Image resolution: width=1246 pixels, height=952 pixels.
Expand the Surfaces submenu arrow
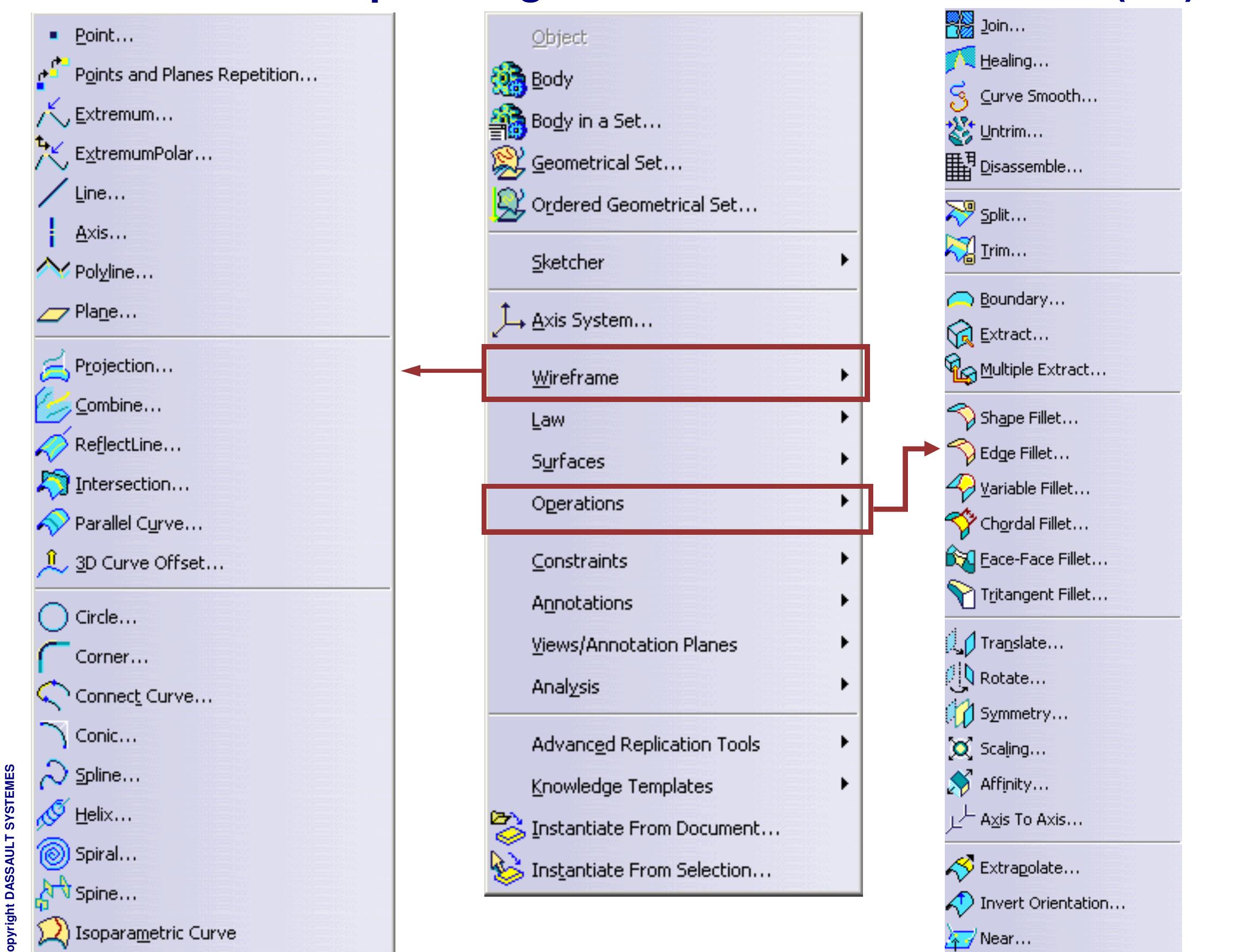coord(844,459)
